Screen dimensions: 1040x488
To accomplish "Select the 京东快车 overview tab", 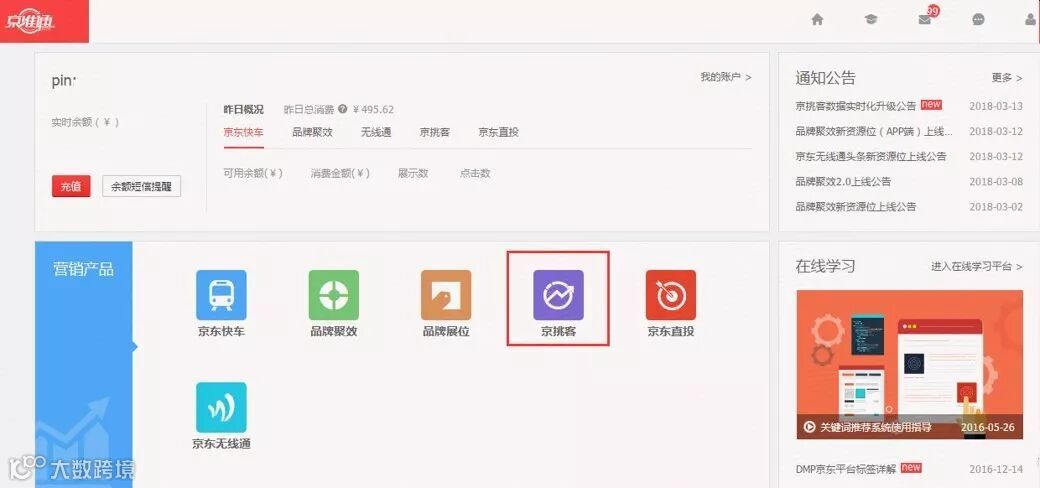I will [x=243, y=132].
